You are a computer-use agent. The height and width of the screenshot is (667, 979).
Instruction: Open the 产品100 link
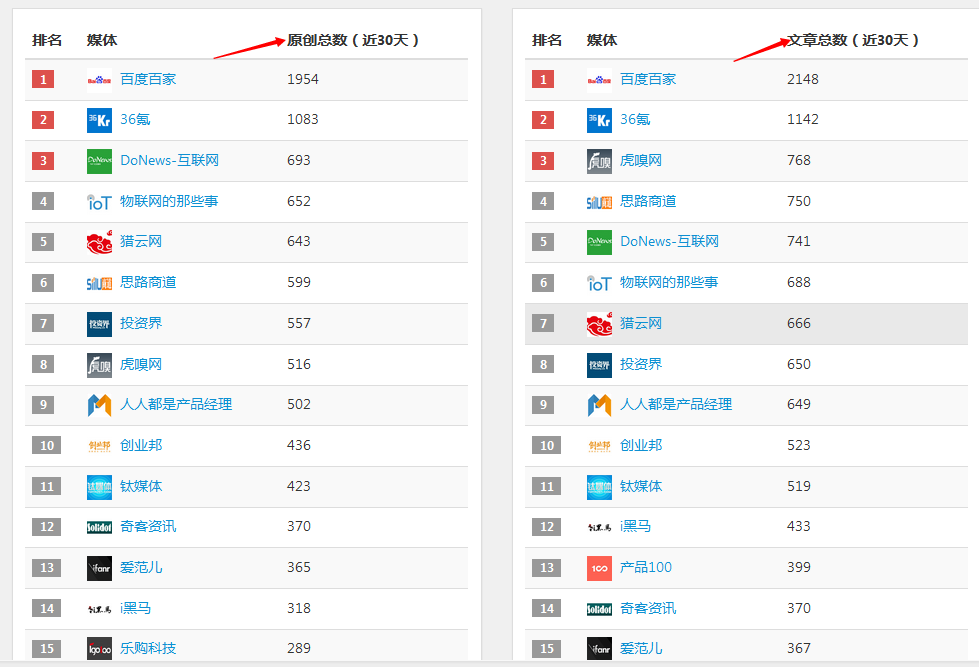(x=646, y=567)
